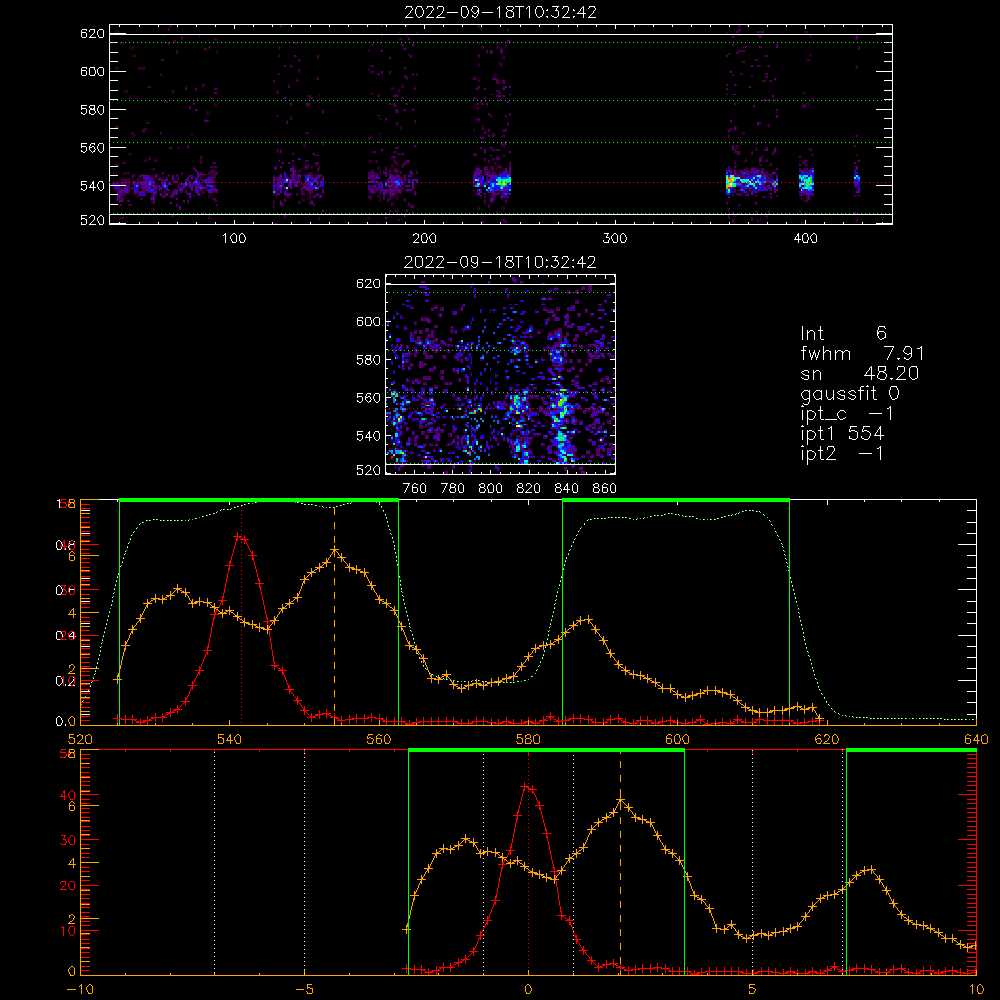Click the x-axis label 640 in the third plot

(x=976, y=740)
